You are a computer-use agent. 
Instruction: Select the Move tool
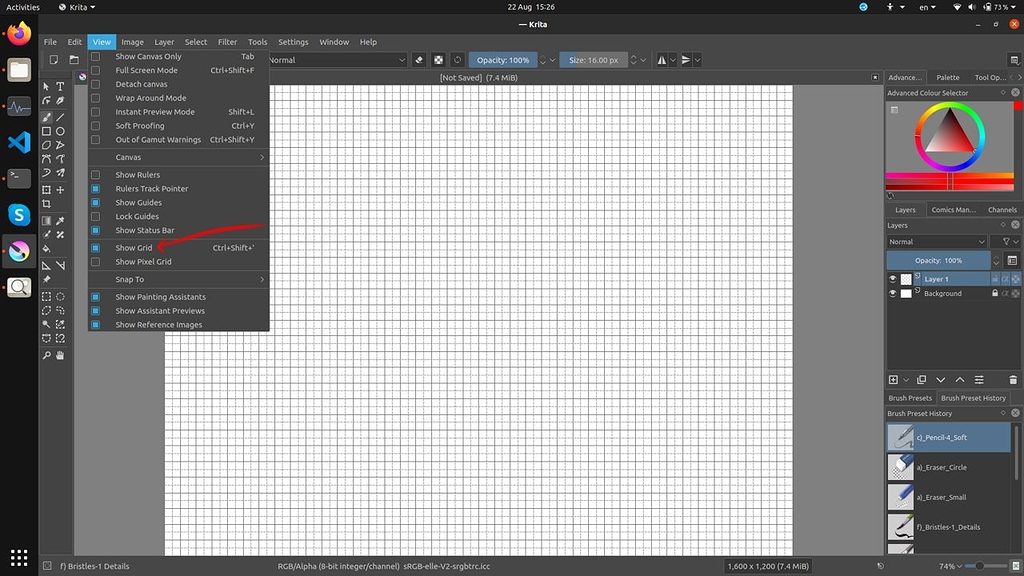coord(60,190)
